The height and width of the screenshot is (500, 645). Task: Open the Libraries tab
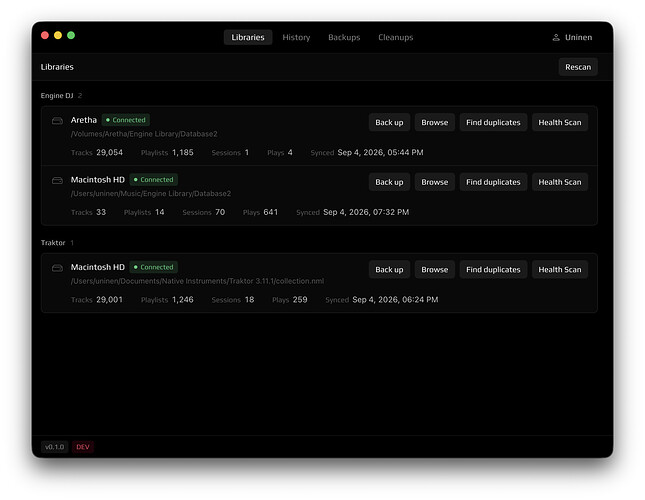pos(248,37)
